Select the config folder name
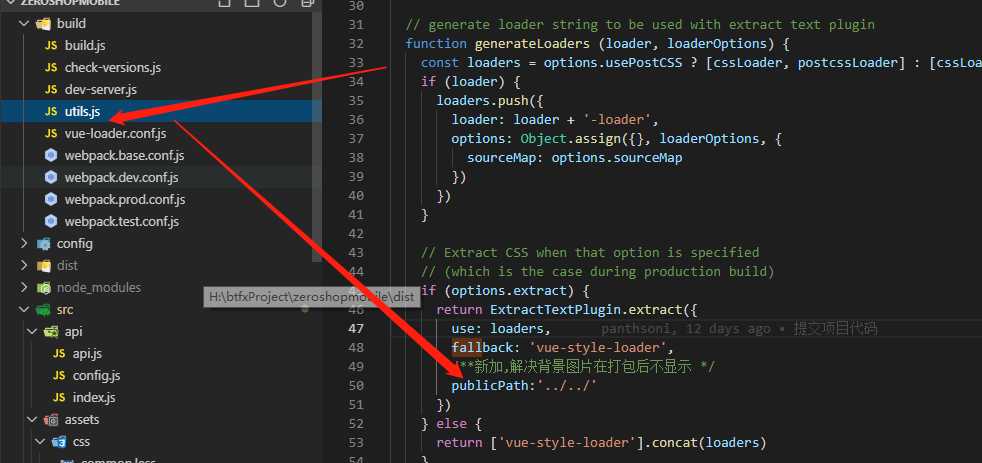This screenshot has width=982, height=463. pos(75,244)
